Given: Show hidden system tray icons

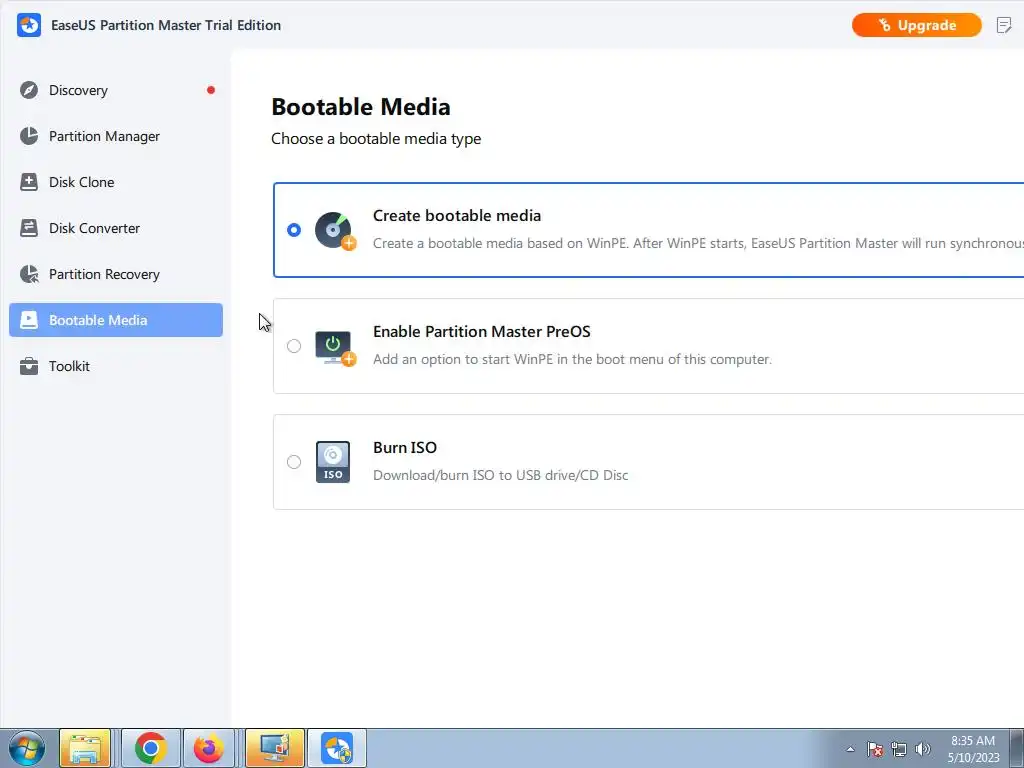Looking at the screenshot, I should tap(850, 749).
